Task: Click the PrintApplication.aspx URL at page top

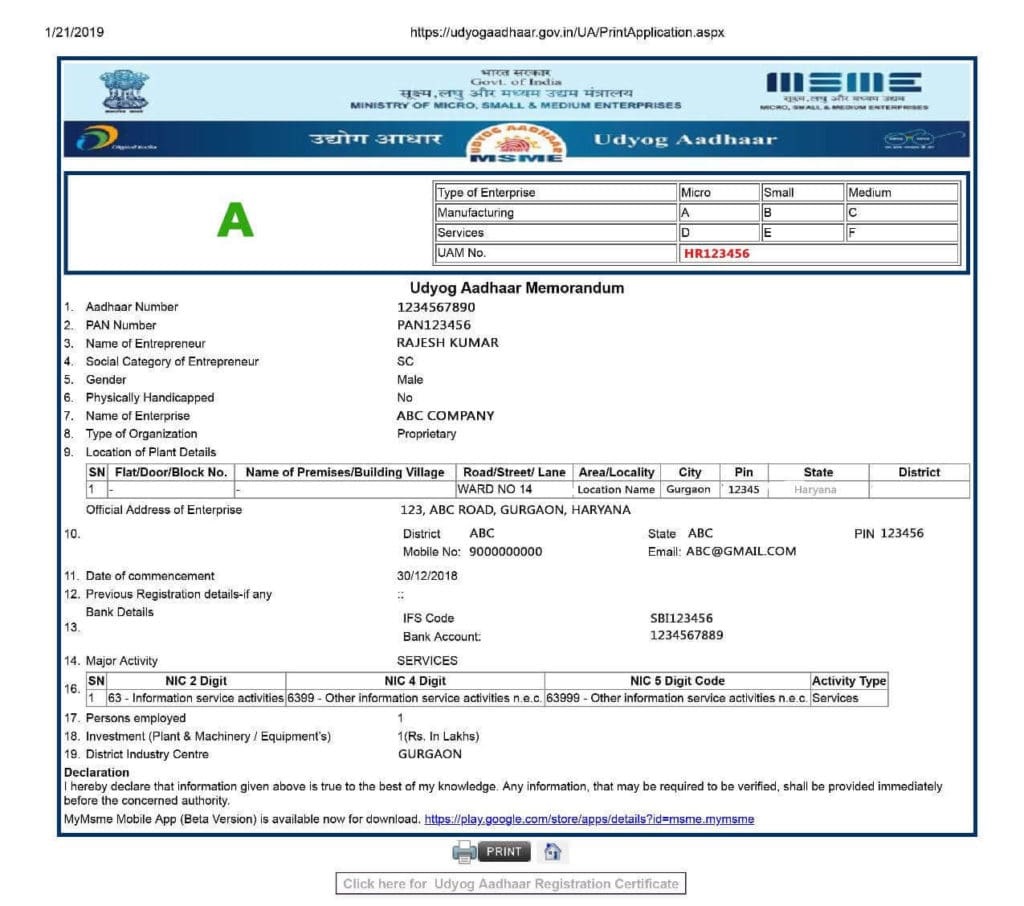Action: tap(566, 31)
